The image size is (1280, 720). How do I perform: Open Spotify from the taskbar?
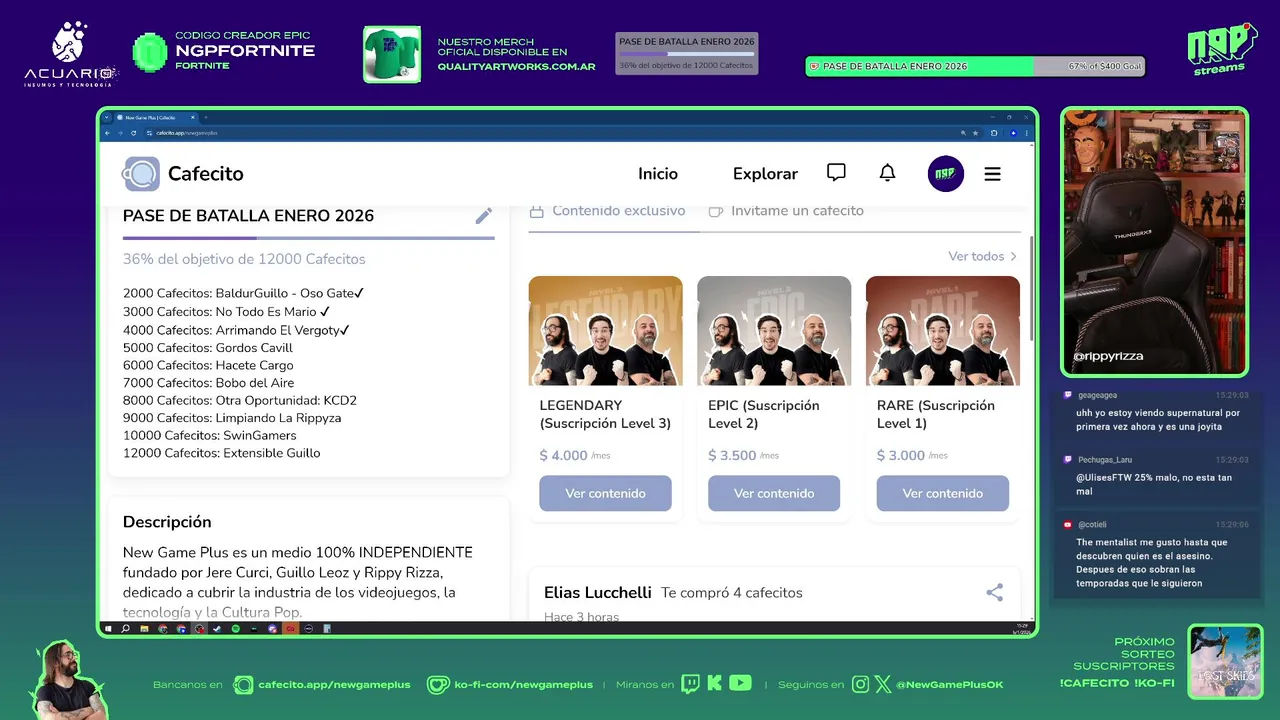point(235,629)
